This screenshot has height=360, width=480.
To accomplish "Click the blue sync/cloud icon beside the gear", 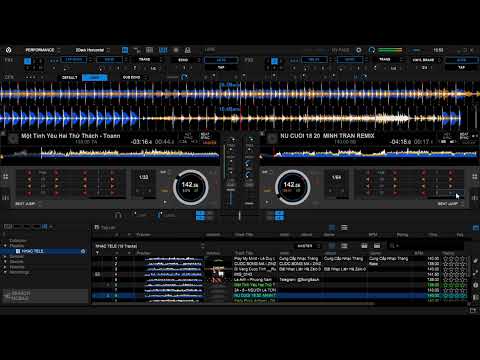I will tap(372, 50).
